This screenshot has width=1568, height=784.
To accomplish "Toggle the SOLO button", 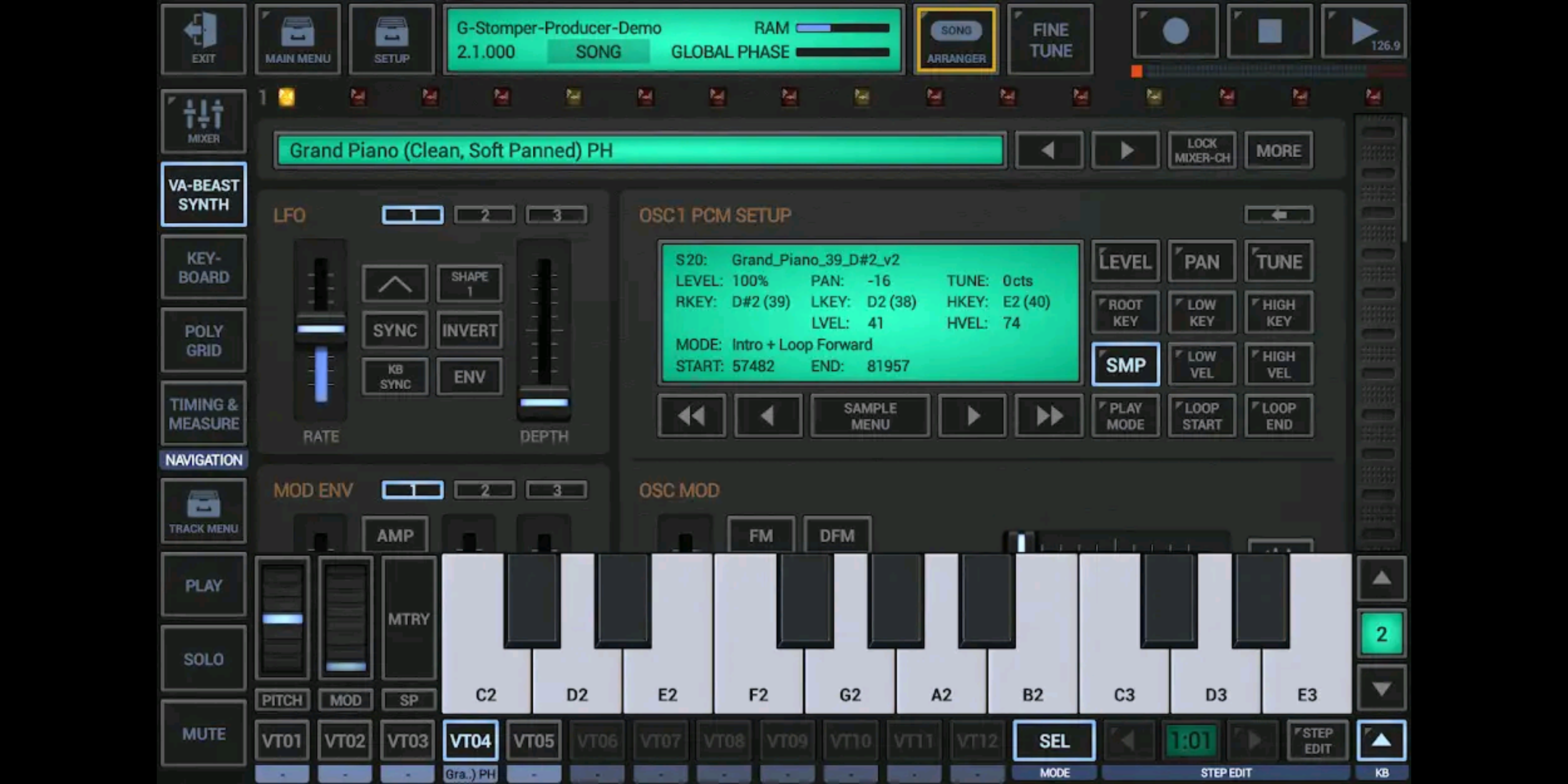I will click(203, 659).
